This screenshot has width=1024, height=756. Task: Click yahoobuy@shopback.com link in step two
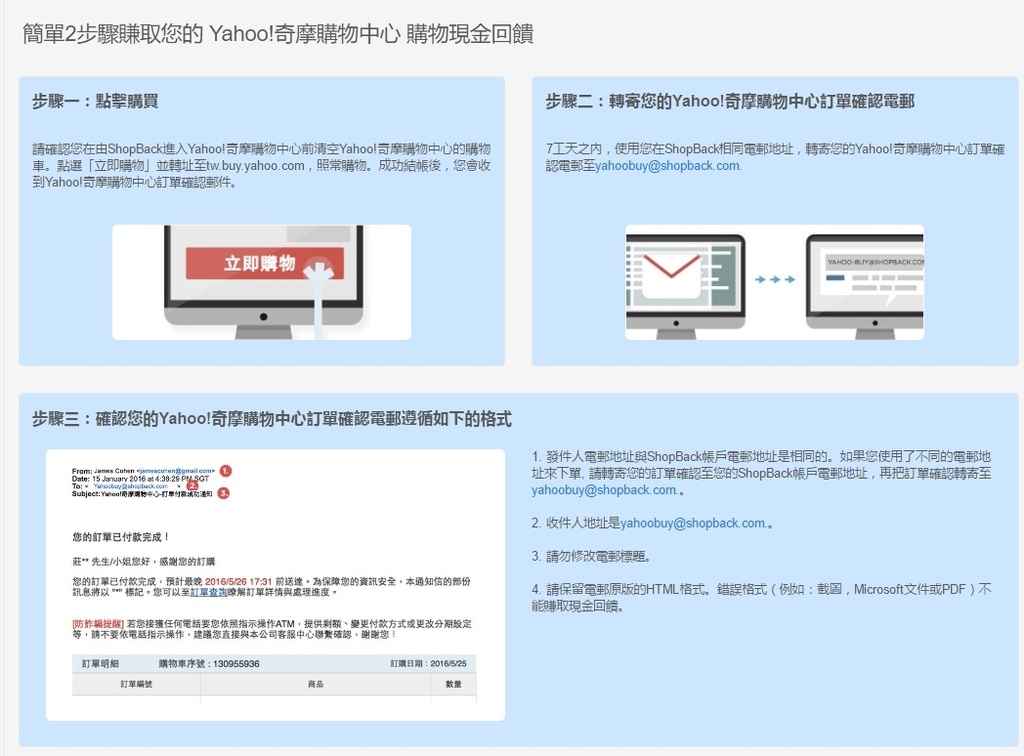coord(667,166)
